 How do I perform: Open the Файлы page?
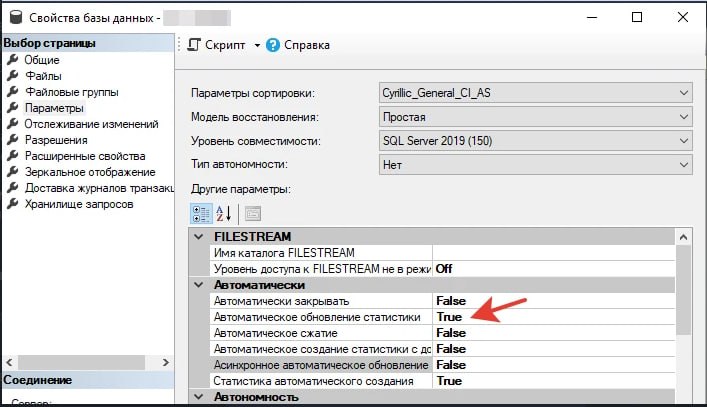point(43,76)
